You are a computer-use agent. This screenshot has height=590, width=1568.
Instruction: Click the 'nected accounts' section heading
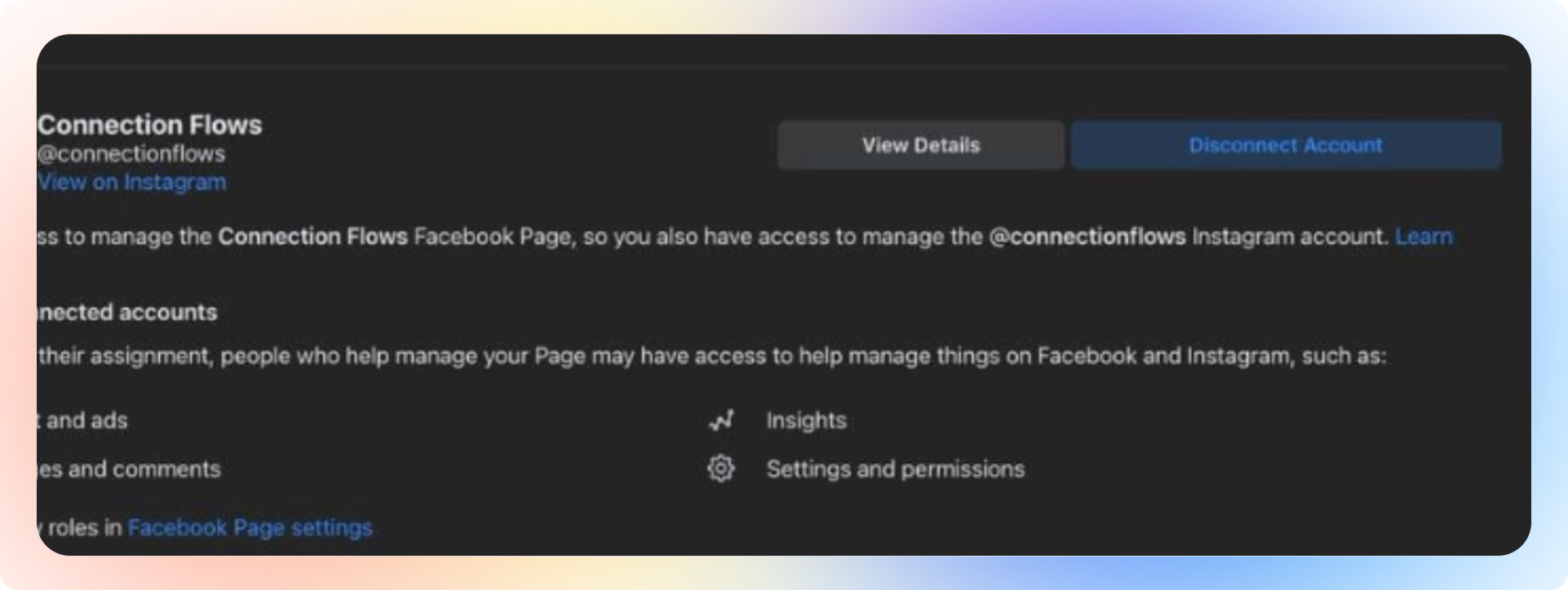tap(127, 313)
